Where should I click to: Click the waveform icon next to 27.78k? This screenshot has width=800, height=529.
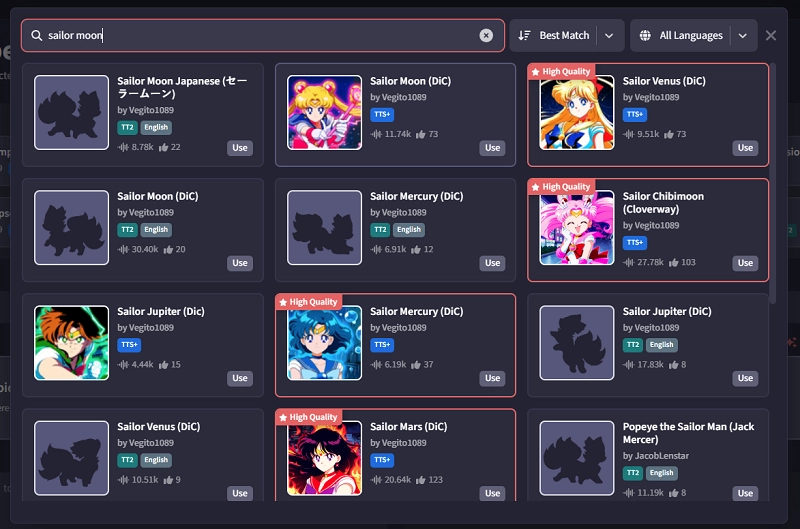pos(629,263)
